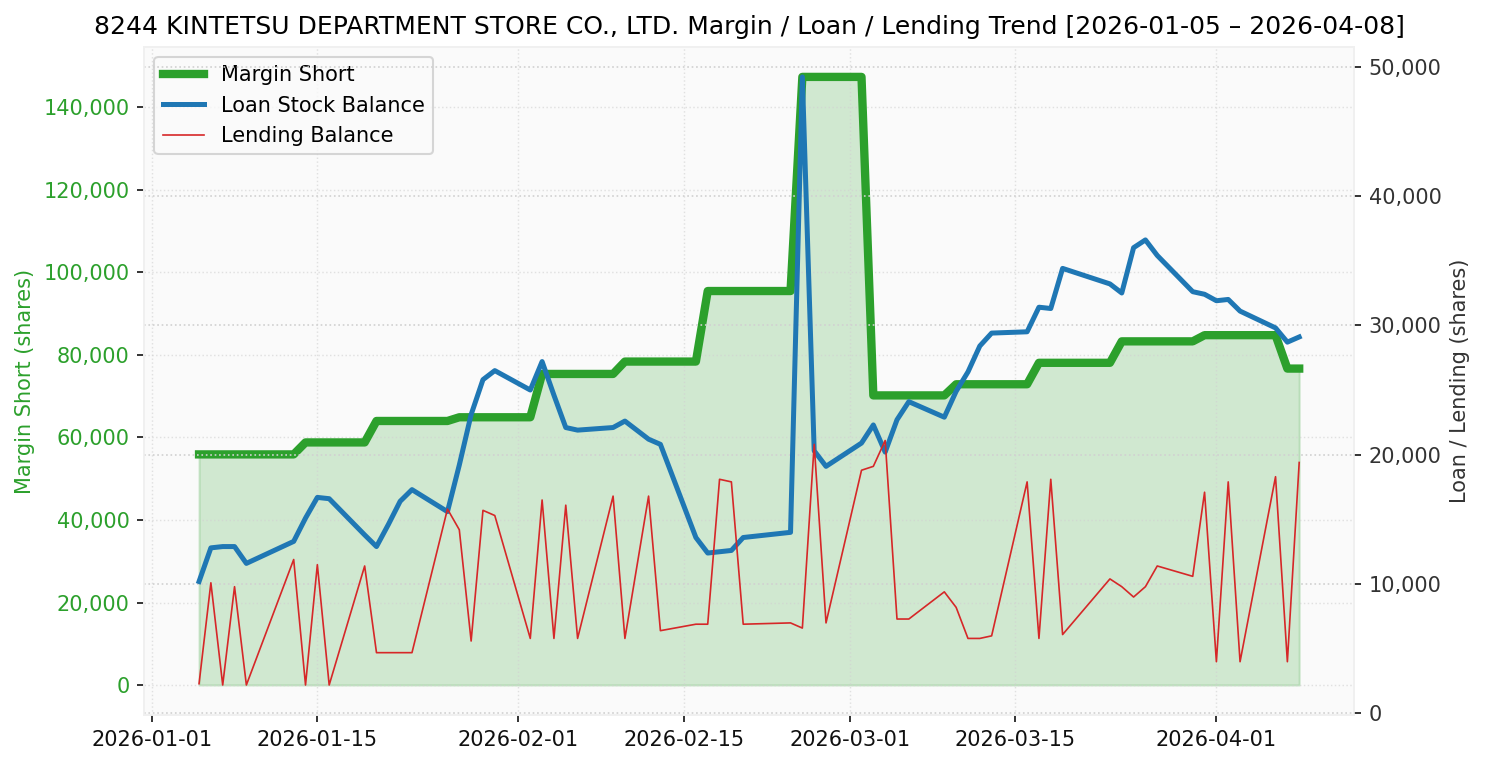Screen dimensions: 1485x765
Task: Select the Lending Balance legend label
Action: pos(306,135)
